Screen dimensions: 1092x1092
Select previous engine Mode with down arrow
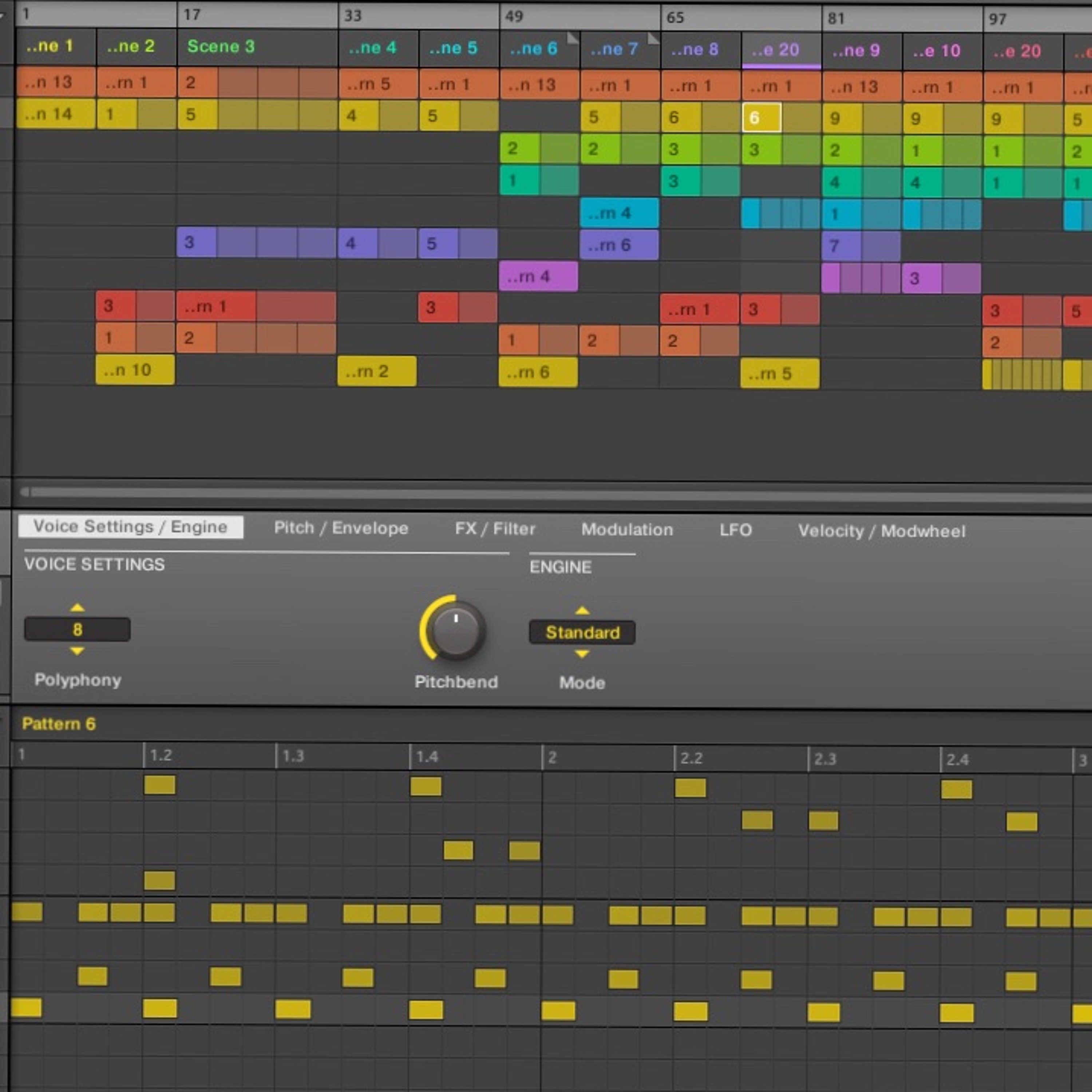point(582,654)
